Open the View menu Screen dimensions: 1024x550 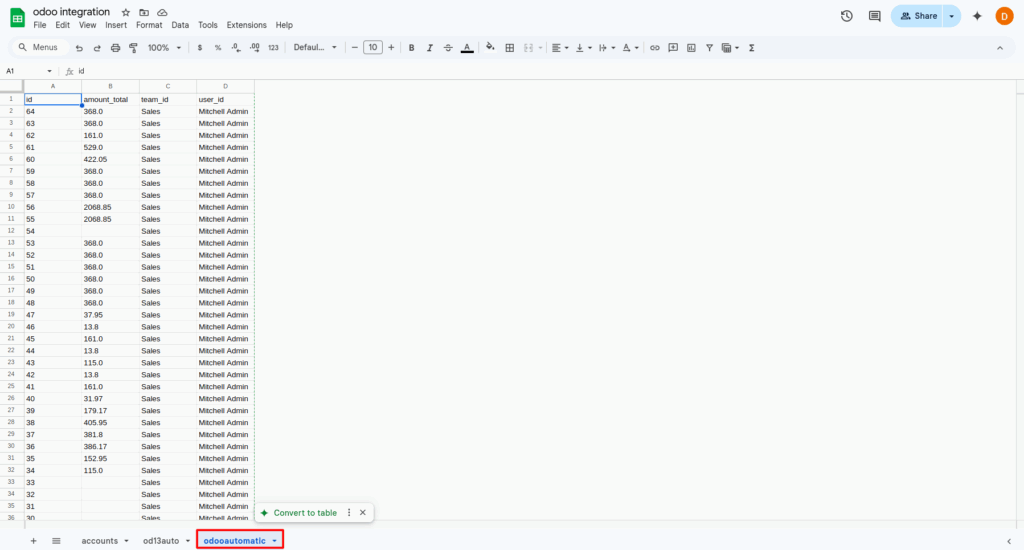[88, 25]
